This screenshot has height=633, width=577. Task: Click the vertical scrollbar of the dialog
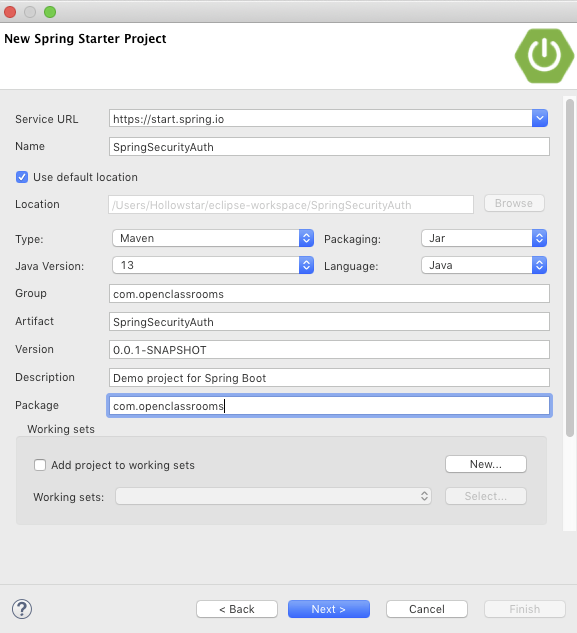(570, 268)
